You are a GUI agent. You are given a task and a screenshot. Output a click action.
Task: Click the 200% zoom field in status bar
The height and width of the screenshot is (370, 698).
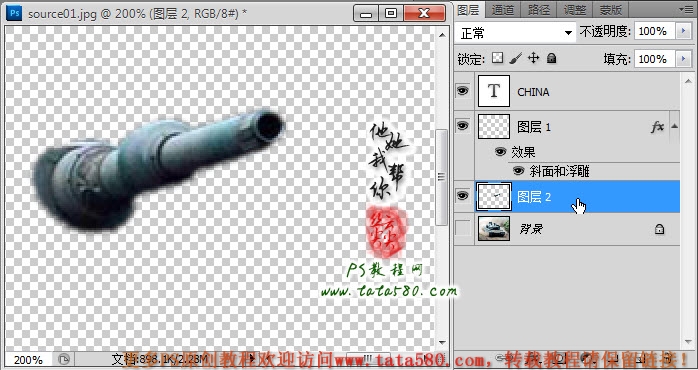[x=28, y=359]
